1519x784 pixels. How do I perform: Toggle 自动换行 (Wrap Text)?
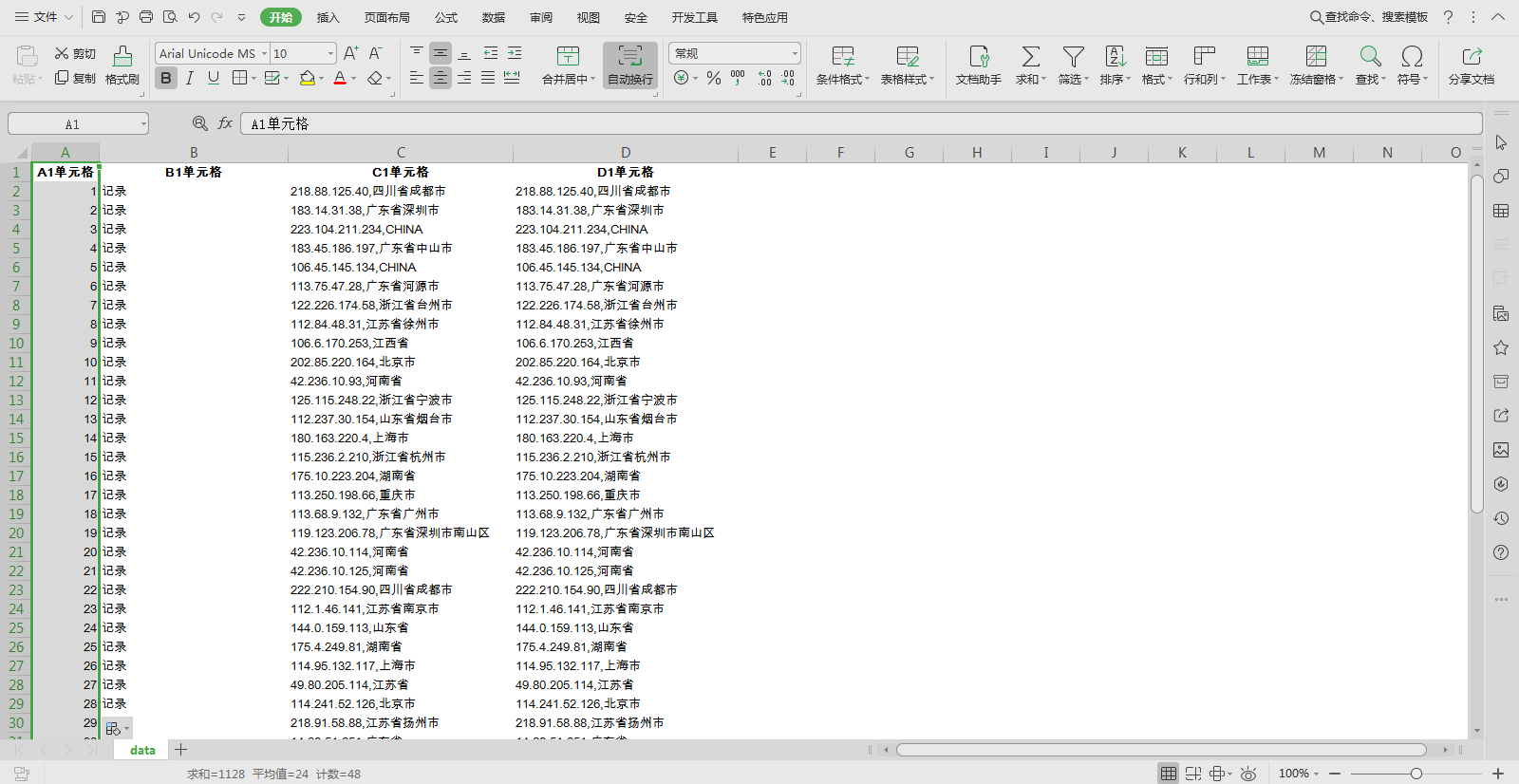629,65
